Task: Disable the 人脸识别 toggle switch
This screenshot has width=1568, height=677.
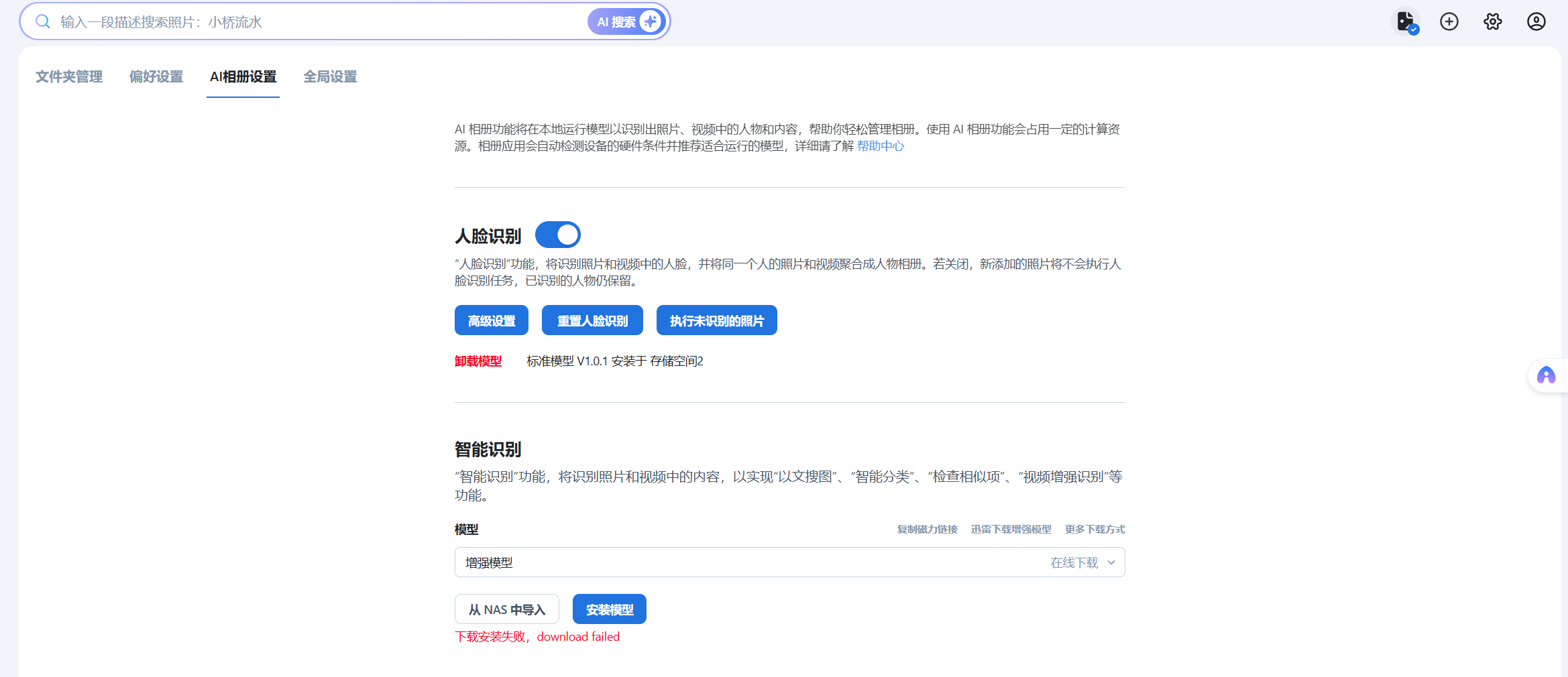Action: [558, 235]
